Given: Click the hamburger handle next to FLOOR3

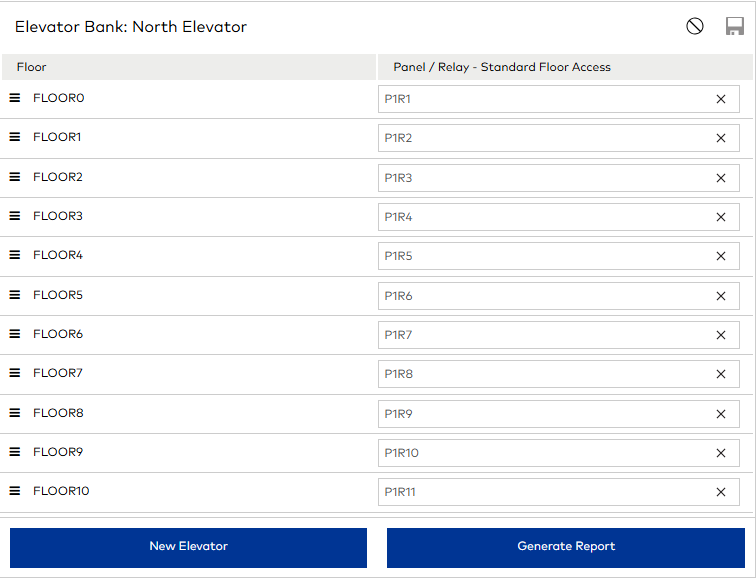Looking at the screenshot, I should [x=15, y=216].
